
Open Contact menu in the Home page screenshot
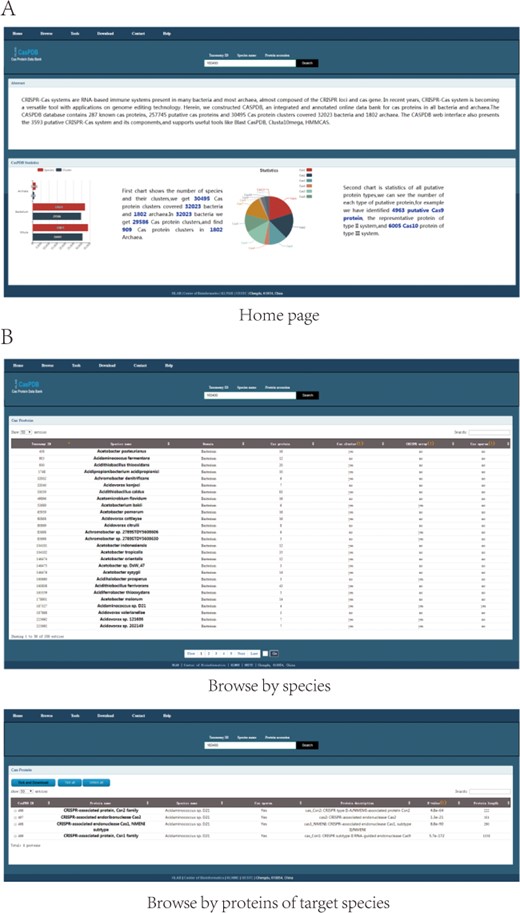(x=139, y=34)
